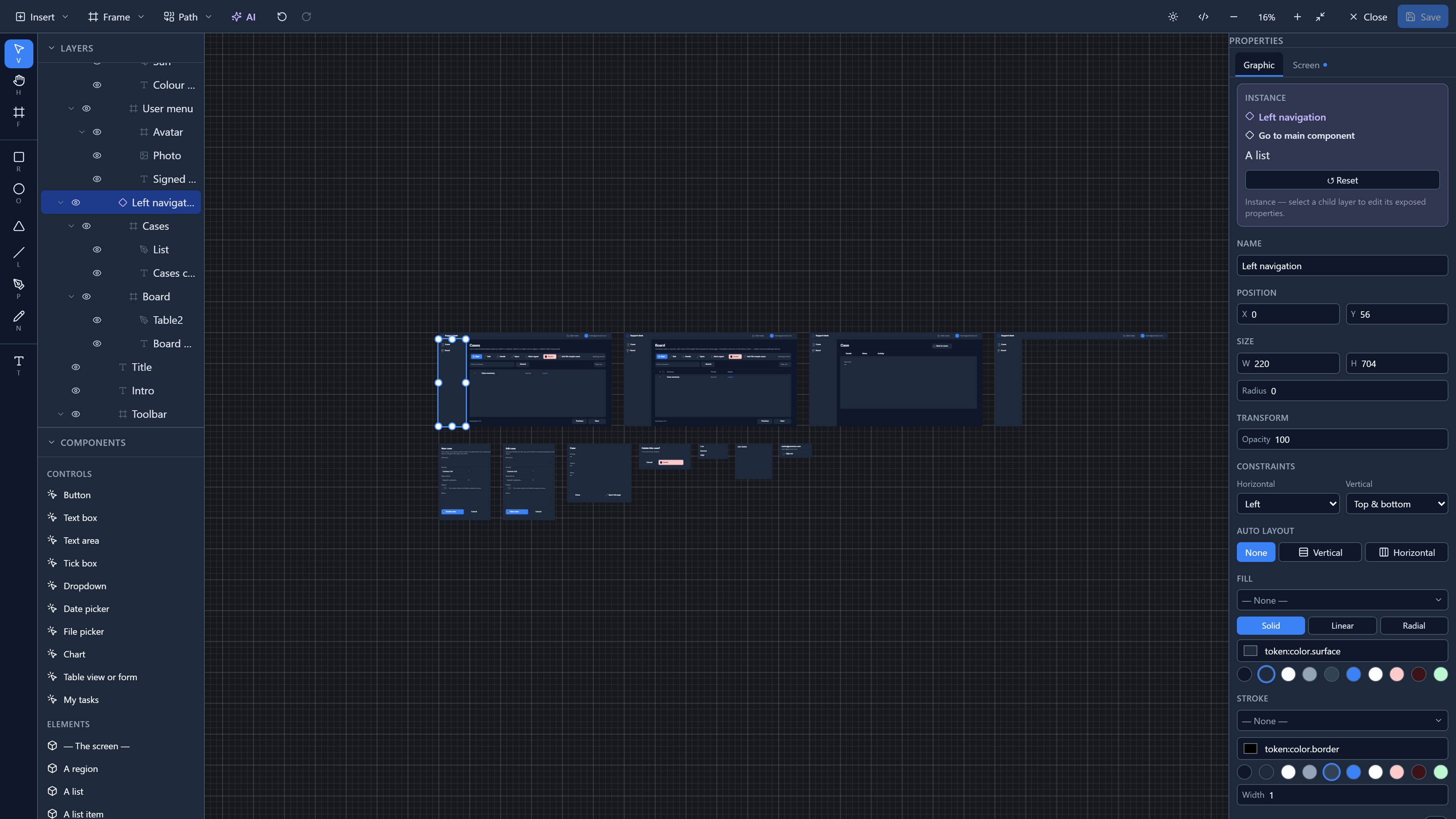Select the Hand pan tool
1456x819 pixels.
(x=19, y=84)
